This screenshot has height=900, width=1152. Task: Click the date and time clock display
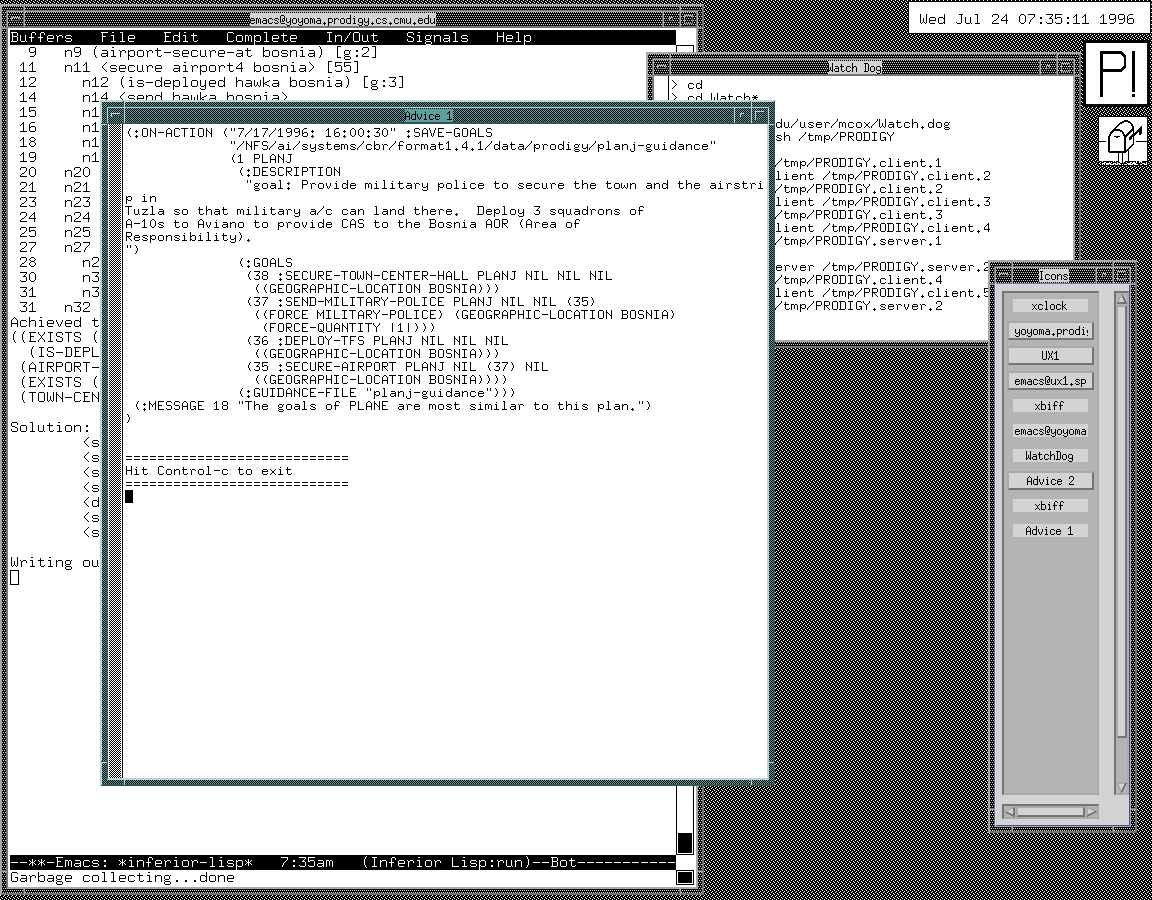pyautogui.click(x=1027, y=19)
